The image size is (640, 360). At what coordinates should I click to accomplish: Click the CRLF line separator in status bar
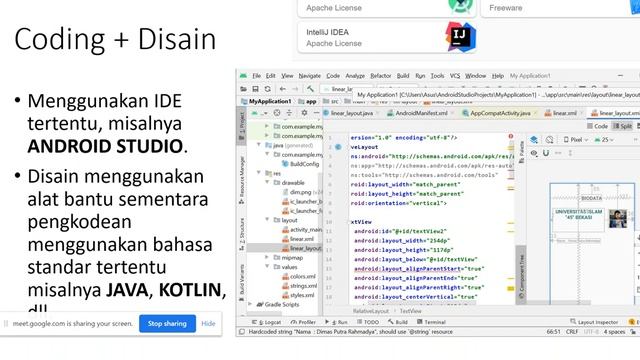[x=572, y=332]
